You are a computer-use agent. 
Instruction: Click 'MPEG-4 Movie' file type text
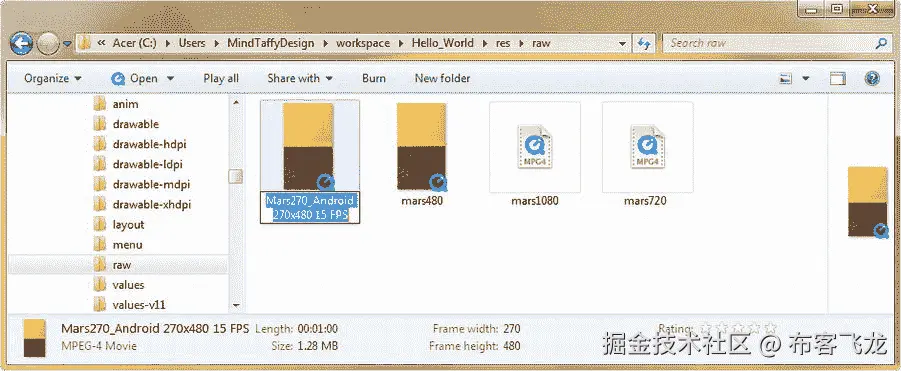[x=99, y=346]
